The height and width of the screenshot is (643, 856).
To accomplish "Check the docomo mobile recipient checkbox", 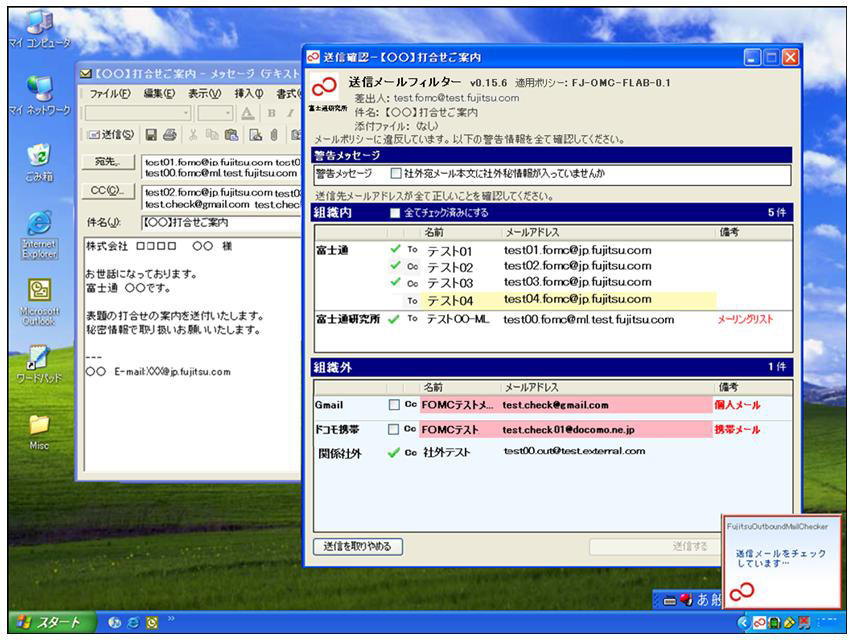I will coord(393,430).
